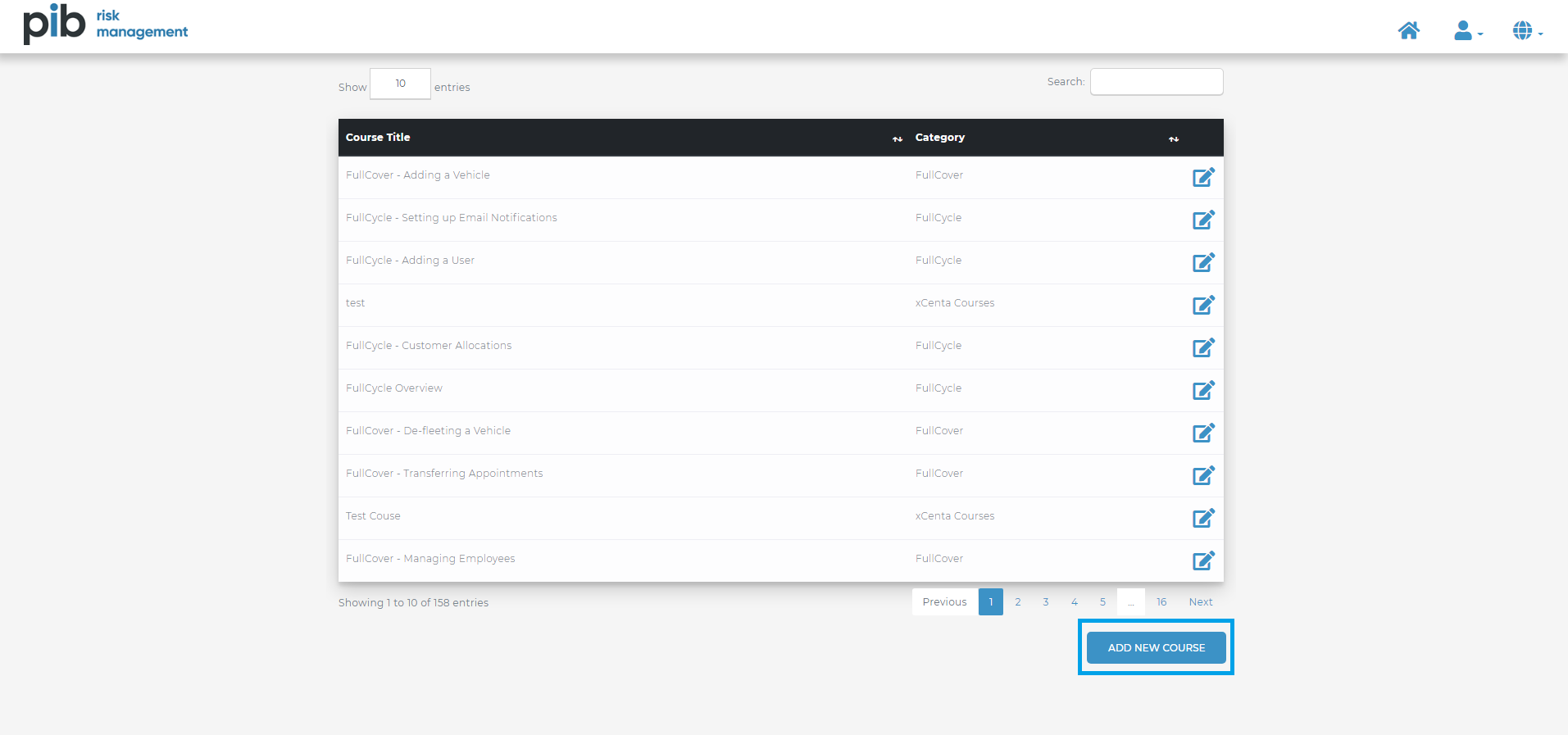The image size is (1568, 735).
Task: Sort by Course Title column arrows
Action: (x=898, y=139)
